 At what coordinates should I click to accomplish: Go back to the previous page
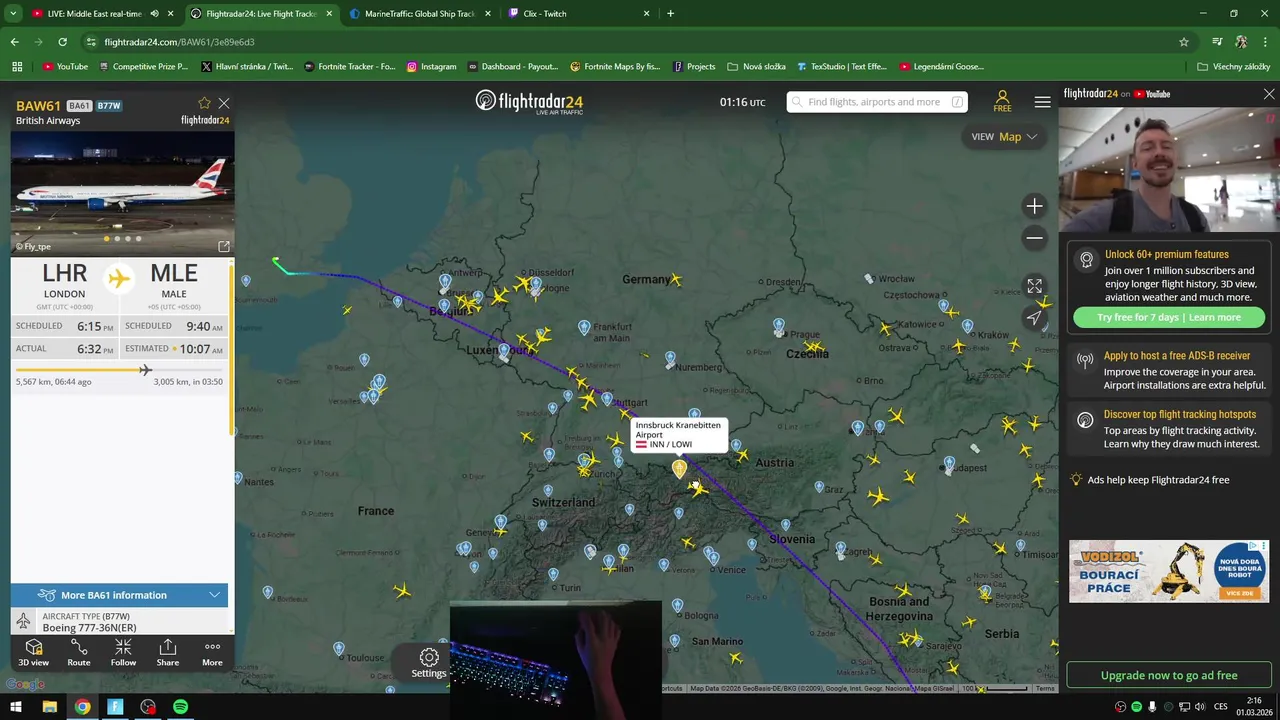14,42
